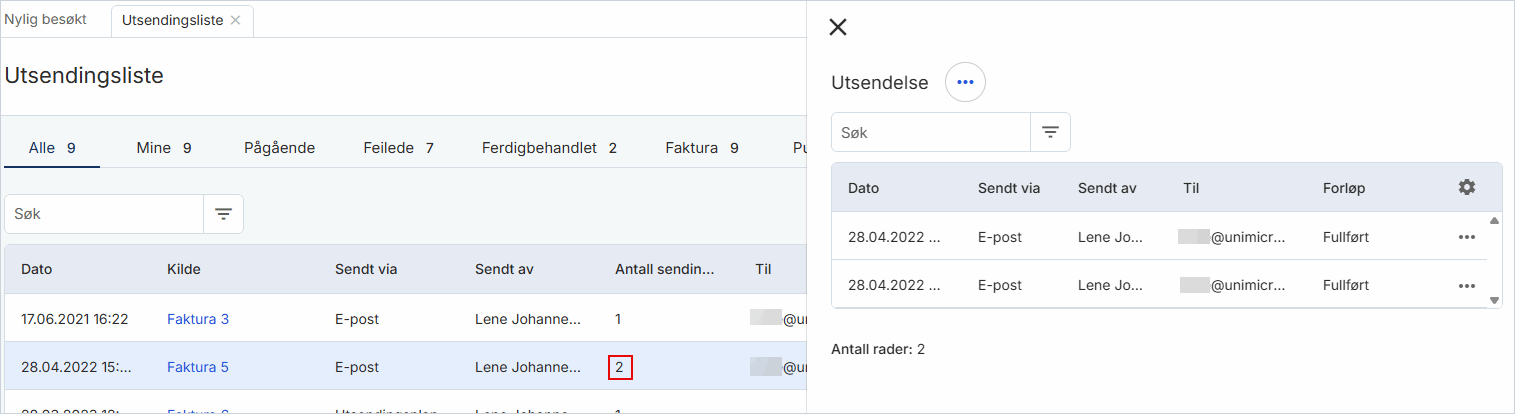Screen dimensions: 1515x414
Task: Switch to the Feilede tab
Action: click(398, 148)
